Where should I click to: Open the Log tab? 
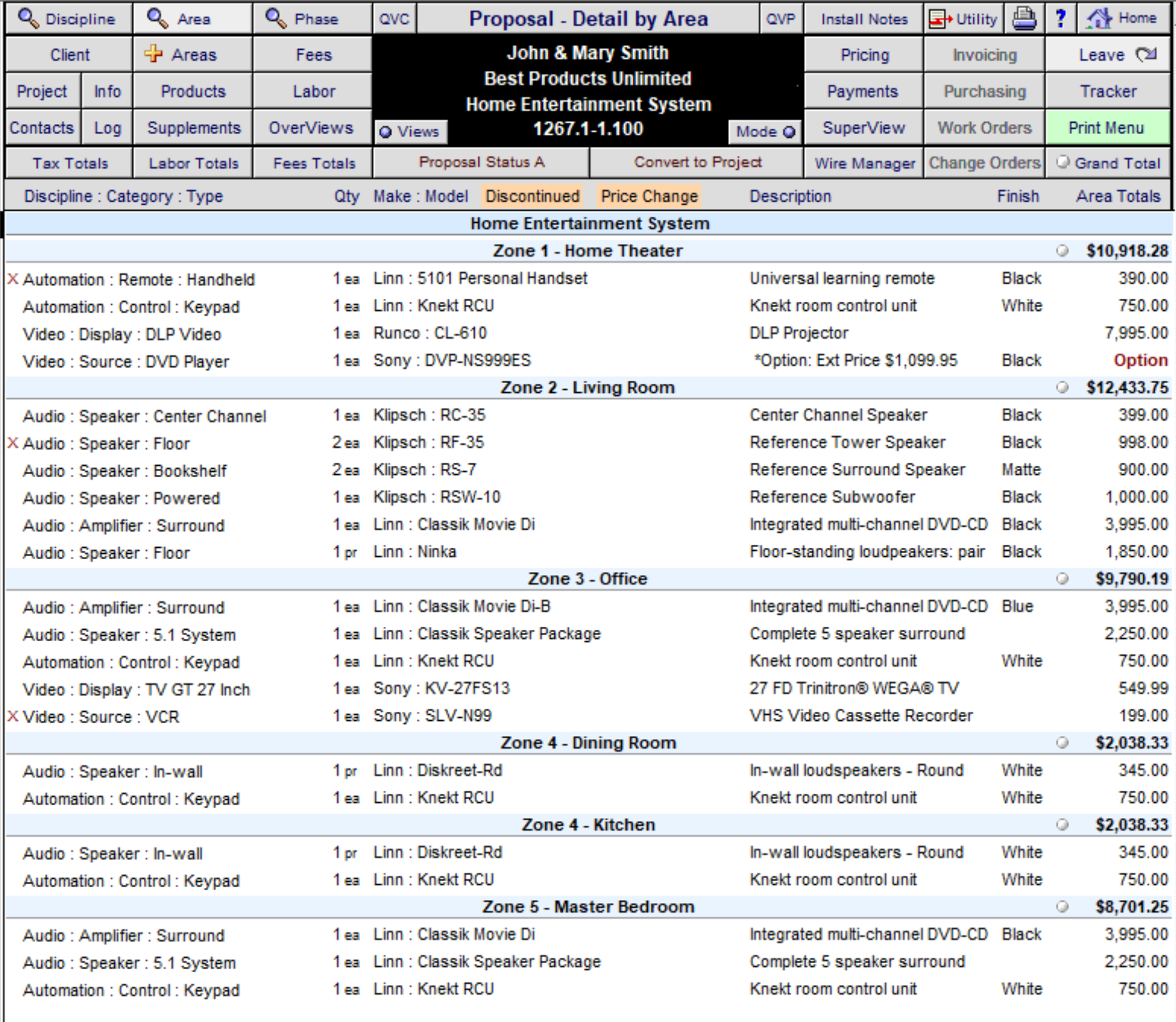pos(107,128)
